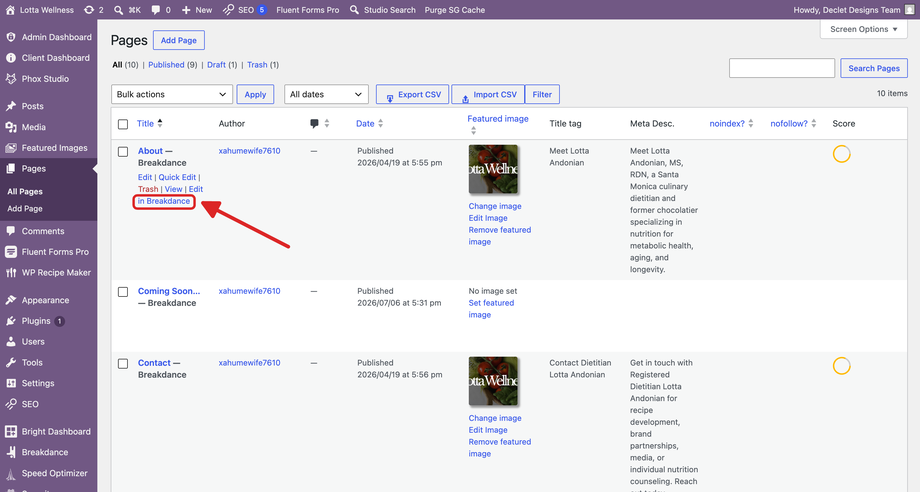Open Add Page in sidebar submenu

(x=25, y=209)
